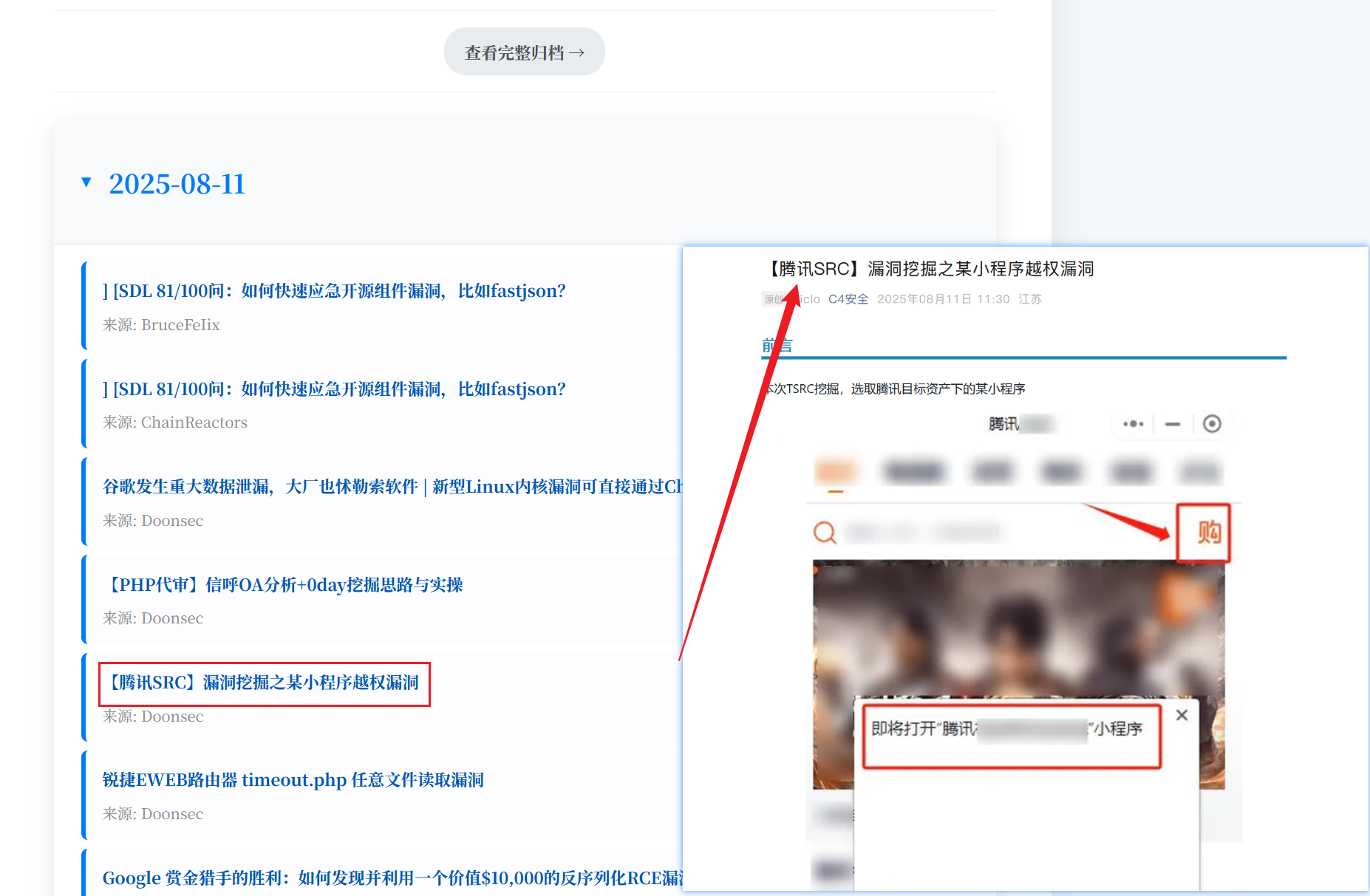1370x896 pixels.
Task: Click the 查看完整归档 button
Action: point(524,52)
